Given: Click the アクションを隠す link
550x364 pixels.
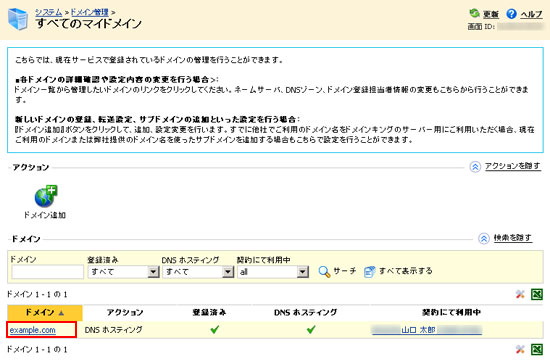Looking at the screenshot, I should [x=512, y=166].
